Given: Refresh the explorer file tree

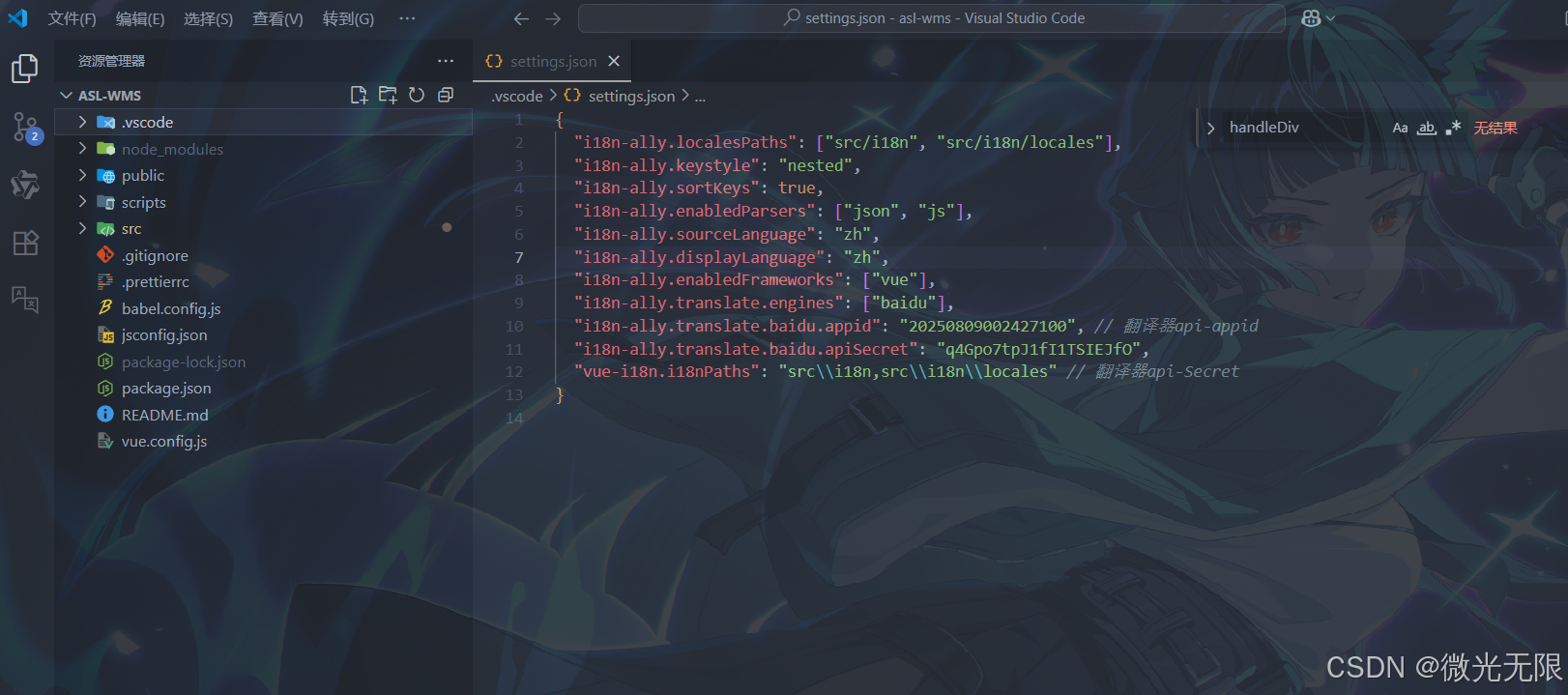Looking at the screenshot, I should (417, 95).
